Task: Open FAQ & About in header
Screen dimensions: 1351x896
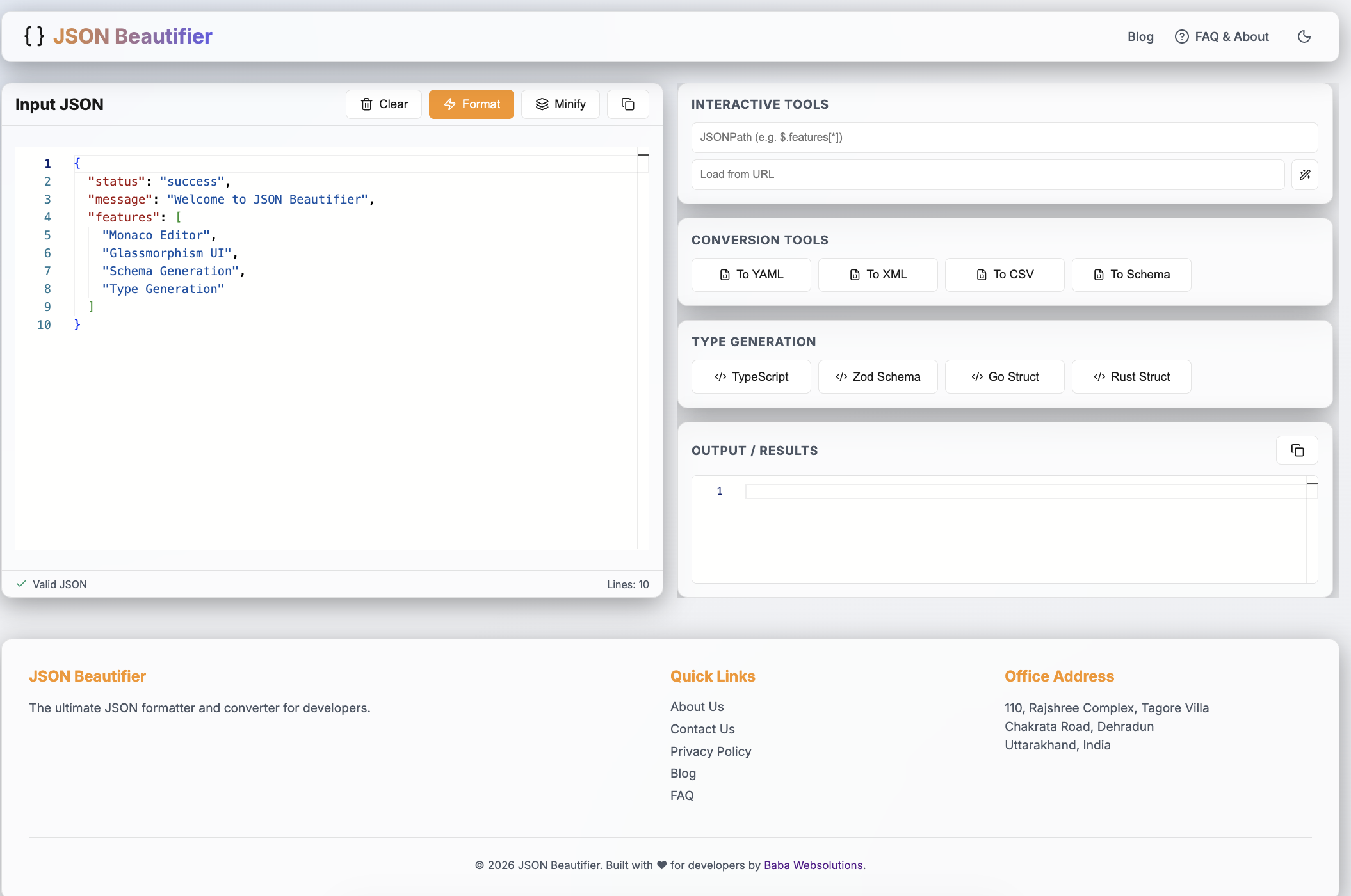Action: 1222,36
